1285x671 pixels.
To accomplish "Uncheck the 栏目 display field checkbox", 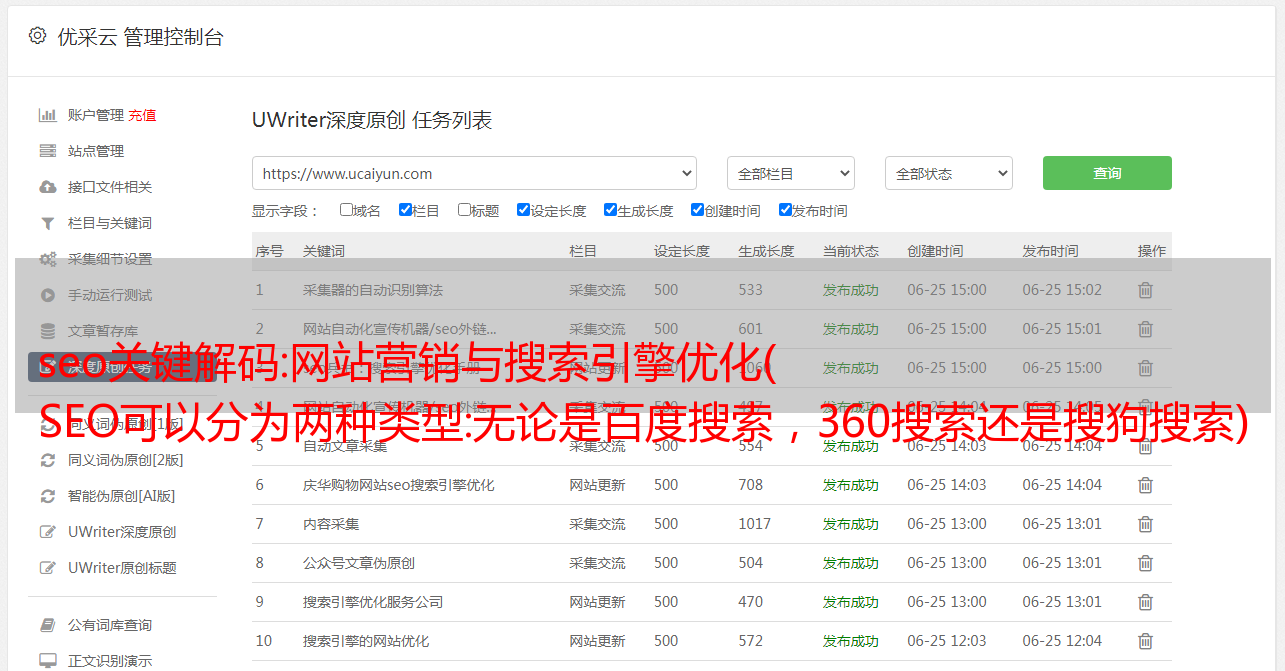I will (405, 210).
